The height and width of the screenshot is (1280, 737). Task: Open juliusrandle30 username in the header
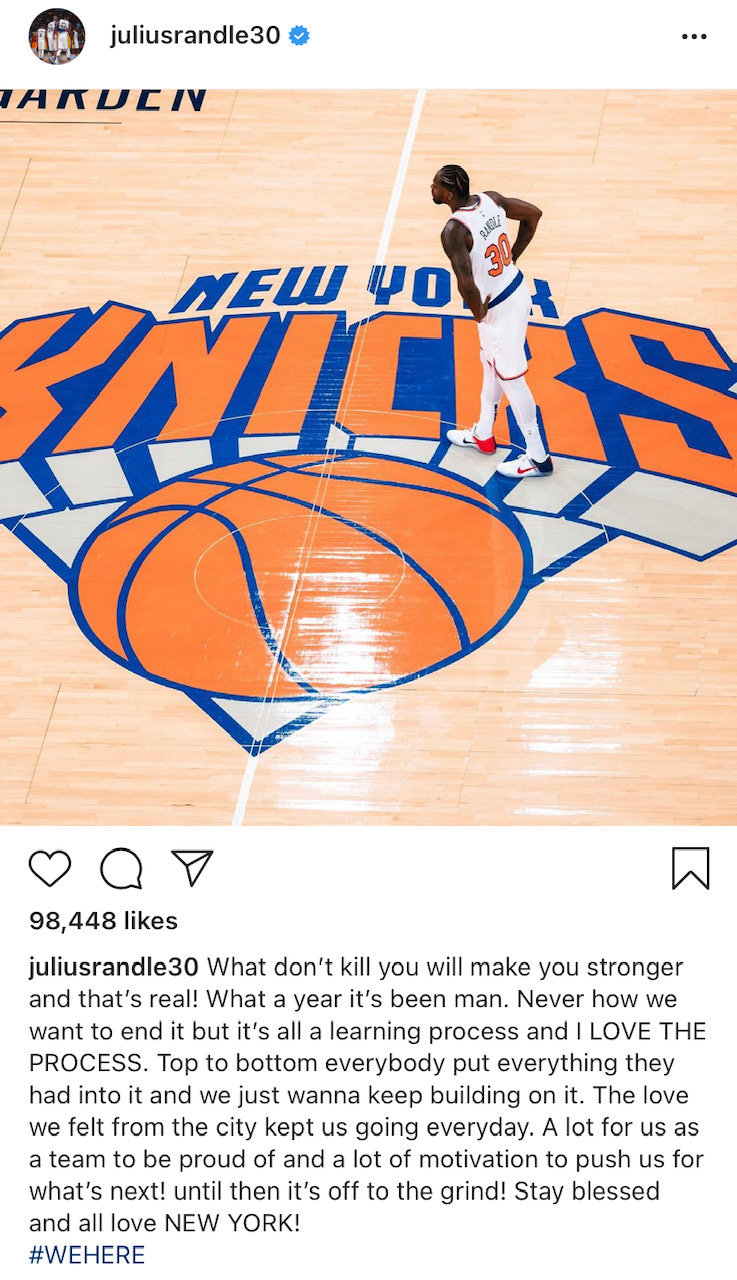pyautogui.click(x=195, y=36)
